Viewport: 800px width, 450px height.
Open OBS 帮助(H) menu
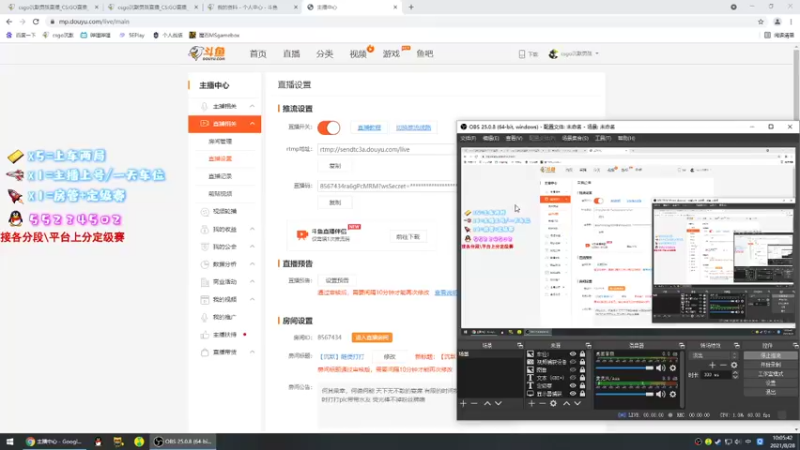[x=627, y=138]
